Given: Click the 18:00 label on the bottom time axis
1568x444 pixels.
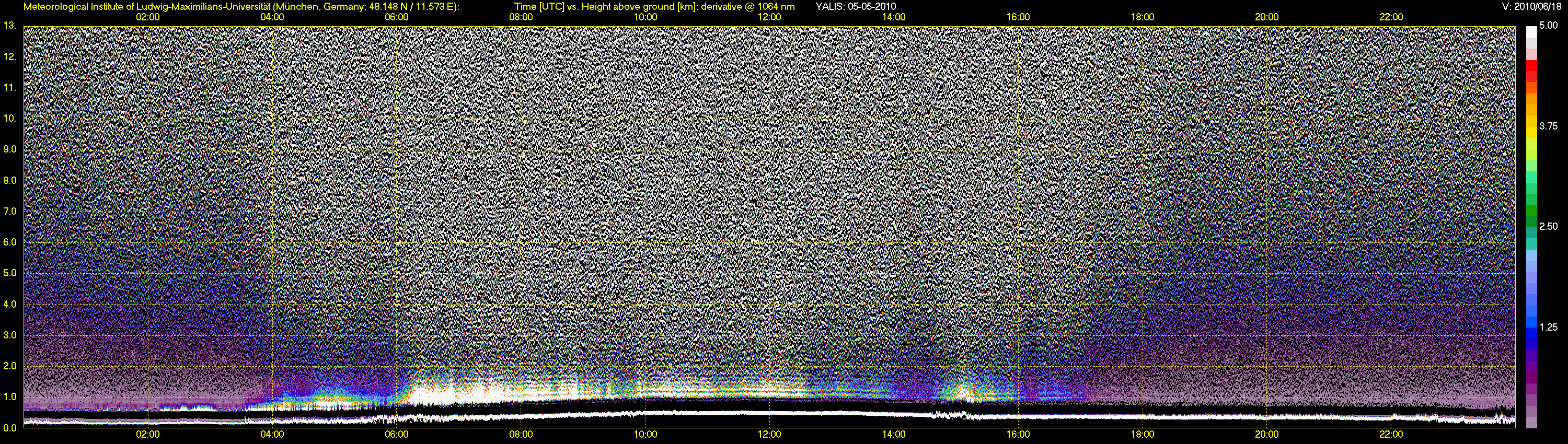Looking at the screenshot, I should tap(1143, 434).
